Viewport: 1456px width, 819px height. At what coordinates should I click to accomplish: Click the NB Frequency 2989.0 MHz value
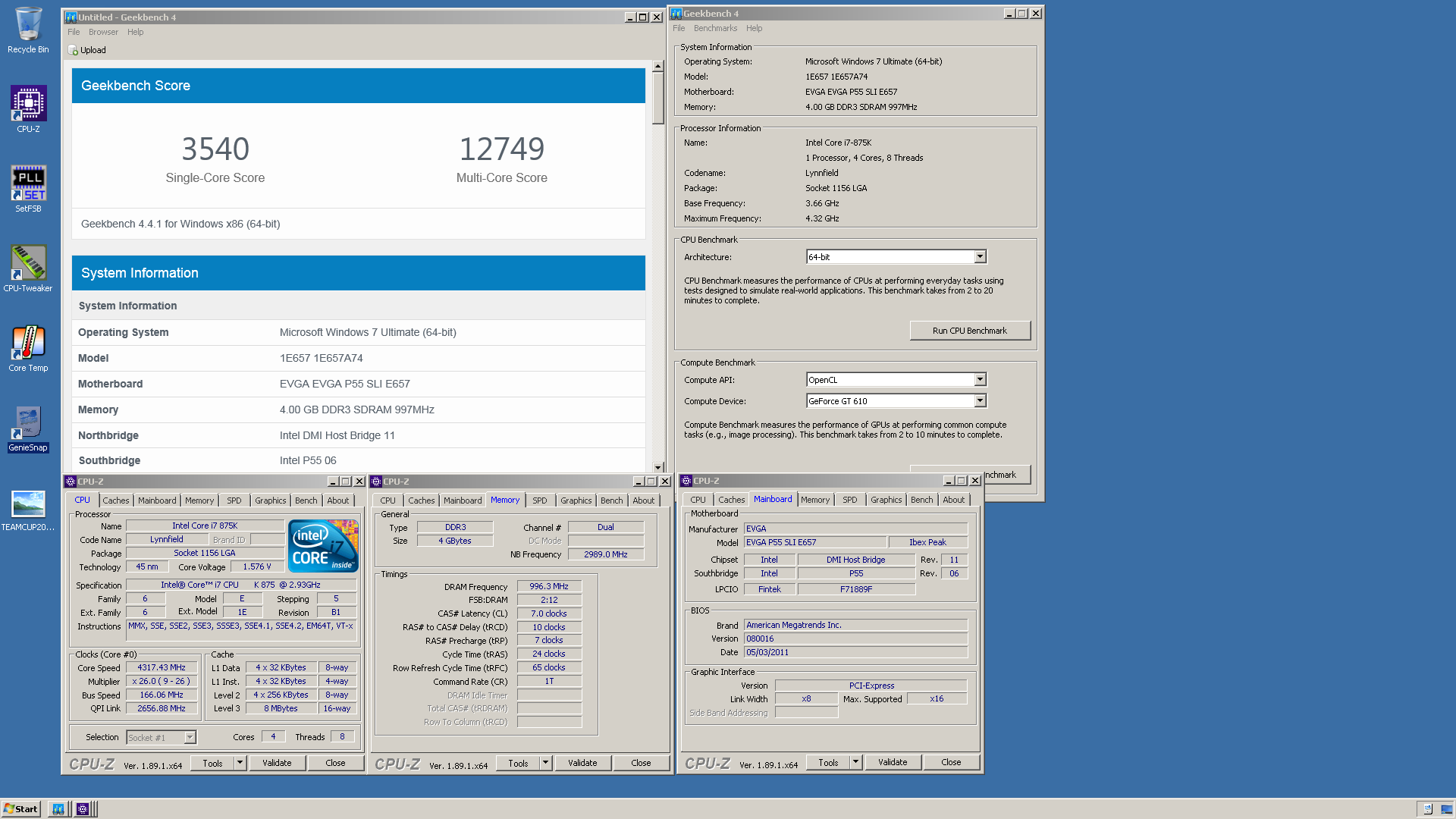[606, 554]
